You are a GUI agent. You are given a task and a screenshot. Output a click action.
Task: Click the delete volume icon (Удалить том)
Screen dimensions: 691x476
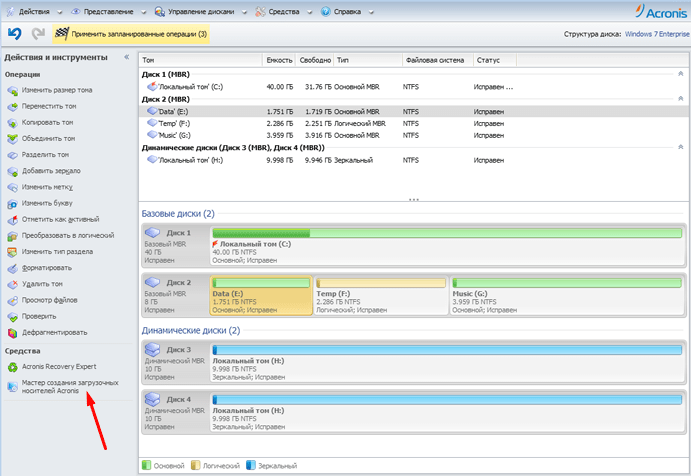(x=12, y=284)
